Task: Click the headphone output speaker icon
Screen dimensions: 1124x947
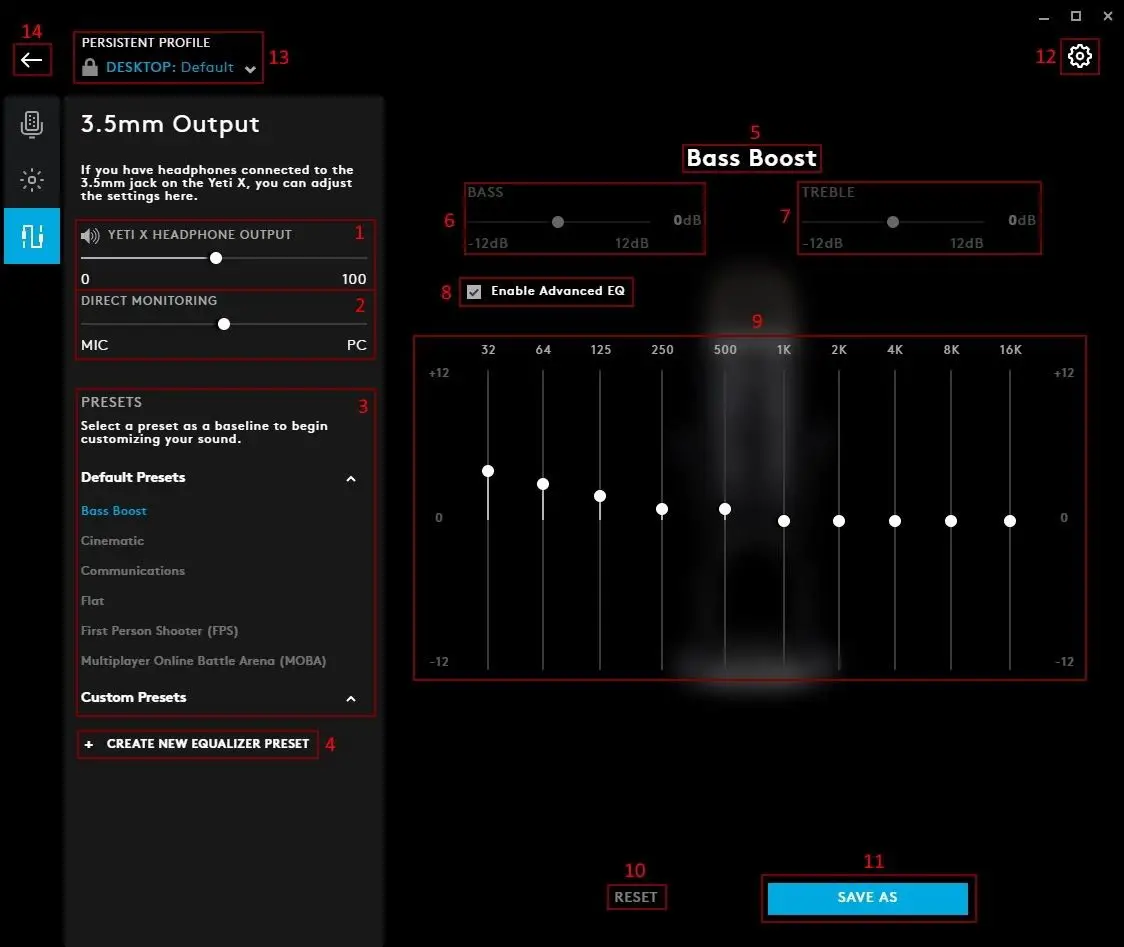Action: point(90,235)
